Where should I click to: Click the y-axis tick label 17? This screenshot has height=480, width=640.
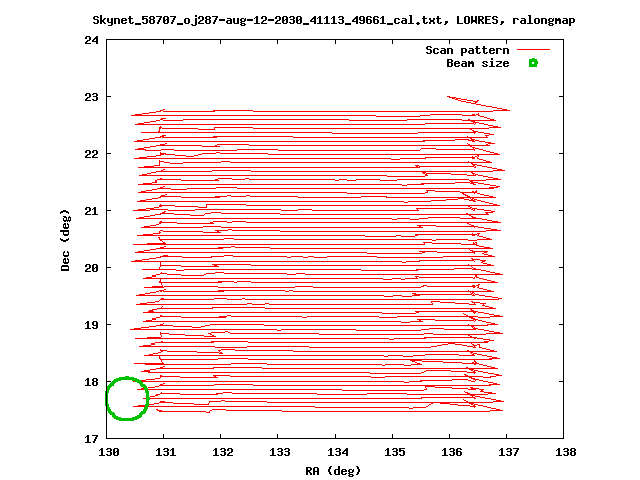pyautogui.click(x=91, y=439)
